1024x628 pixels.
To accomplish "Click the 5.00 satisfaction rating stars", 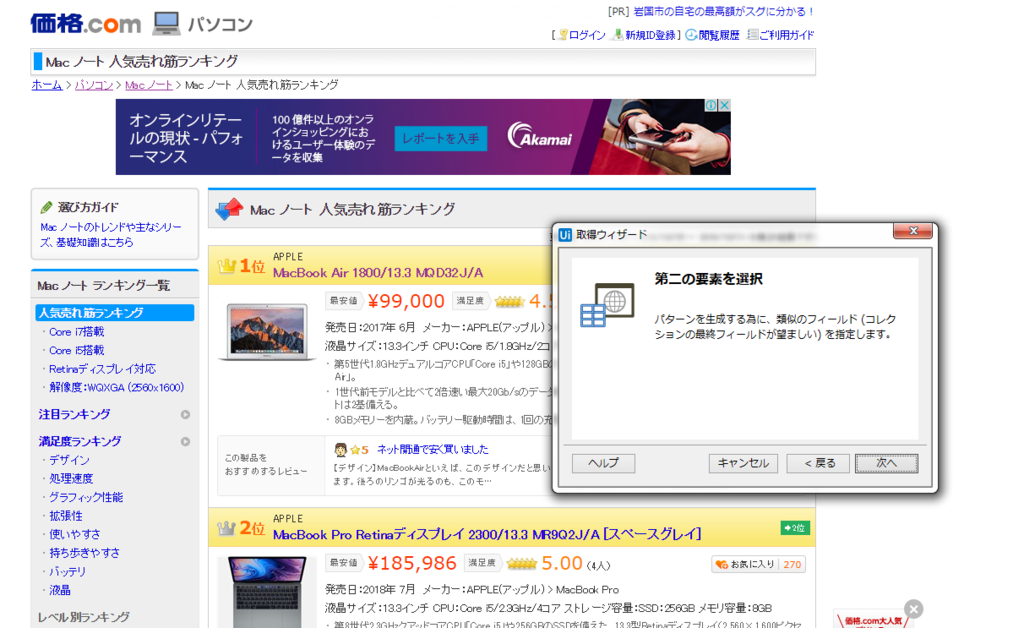I will [520, 563].
